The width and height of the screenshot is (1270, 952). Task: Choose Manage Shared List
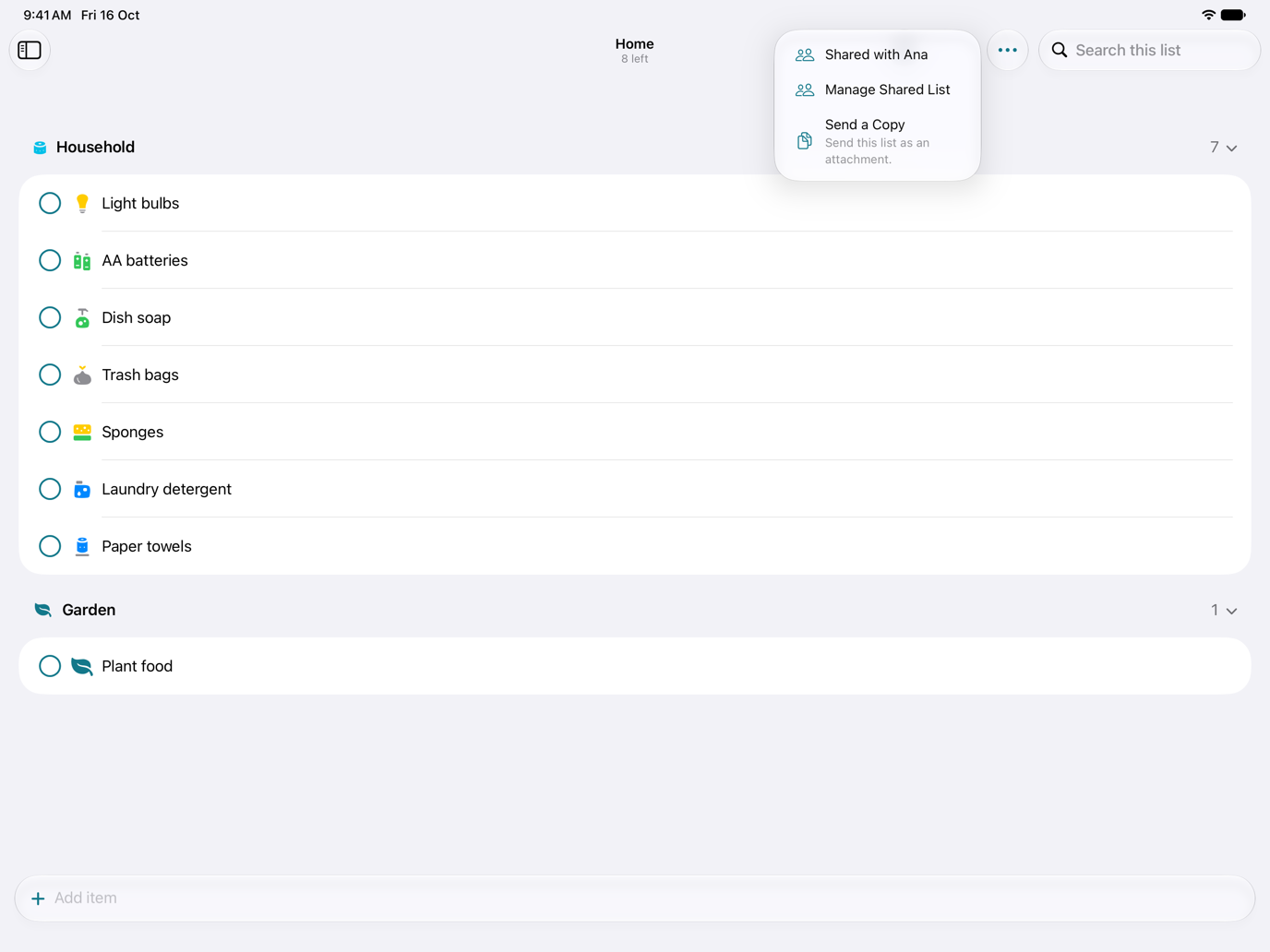tap(877, 89)
